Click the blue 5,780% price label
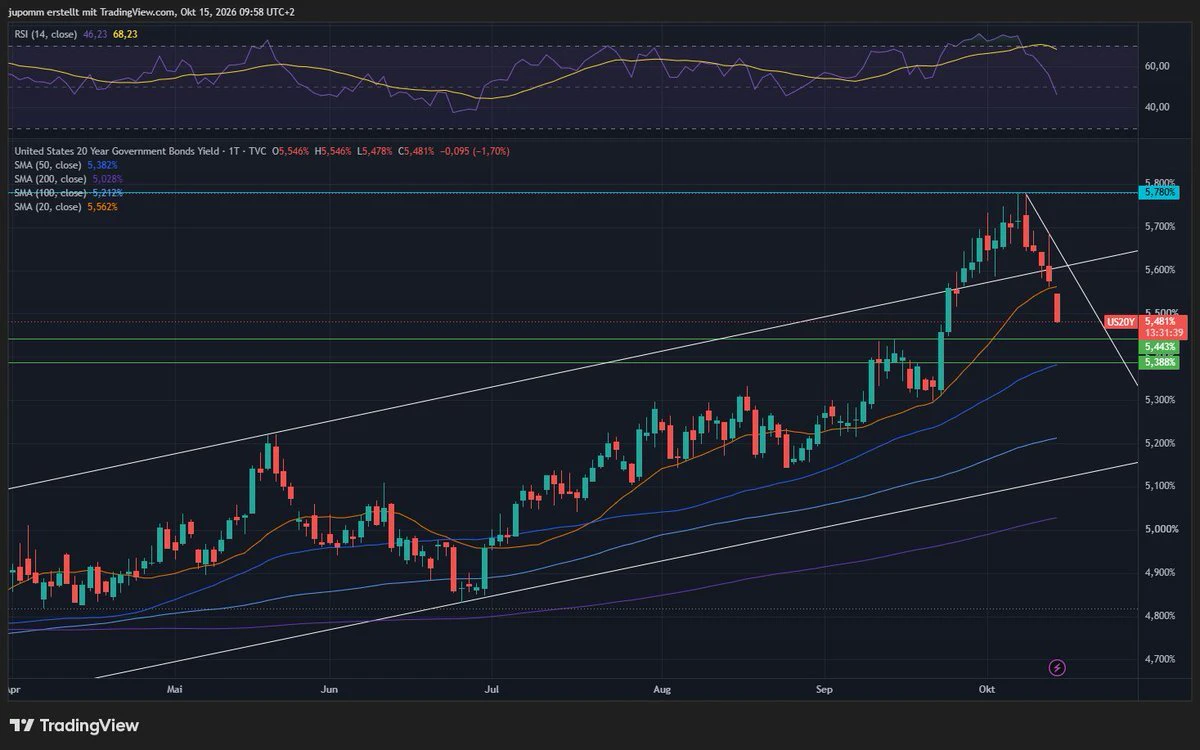 [1159, 192]
